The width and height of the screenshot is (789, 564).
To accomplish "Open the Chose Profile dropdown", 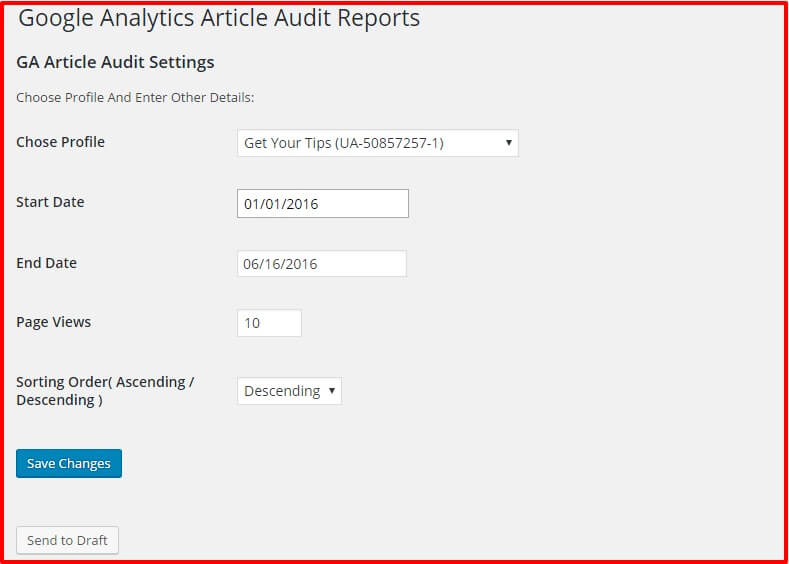I will pos(378,143).
